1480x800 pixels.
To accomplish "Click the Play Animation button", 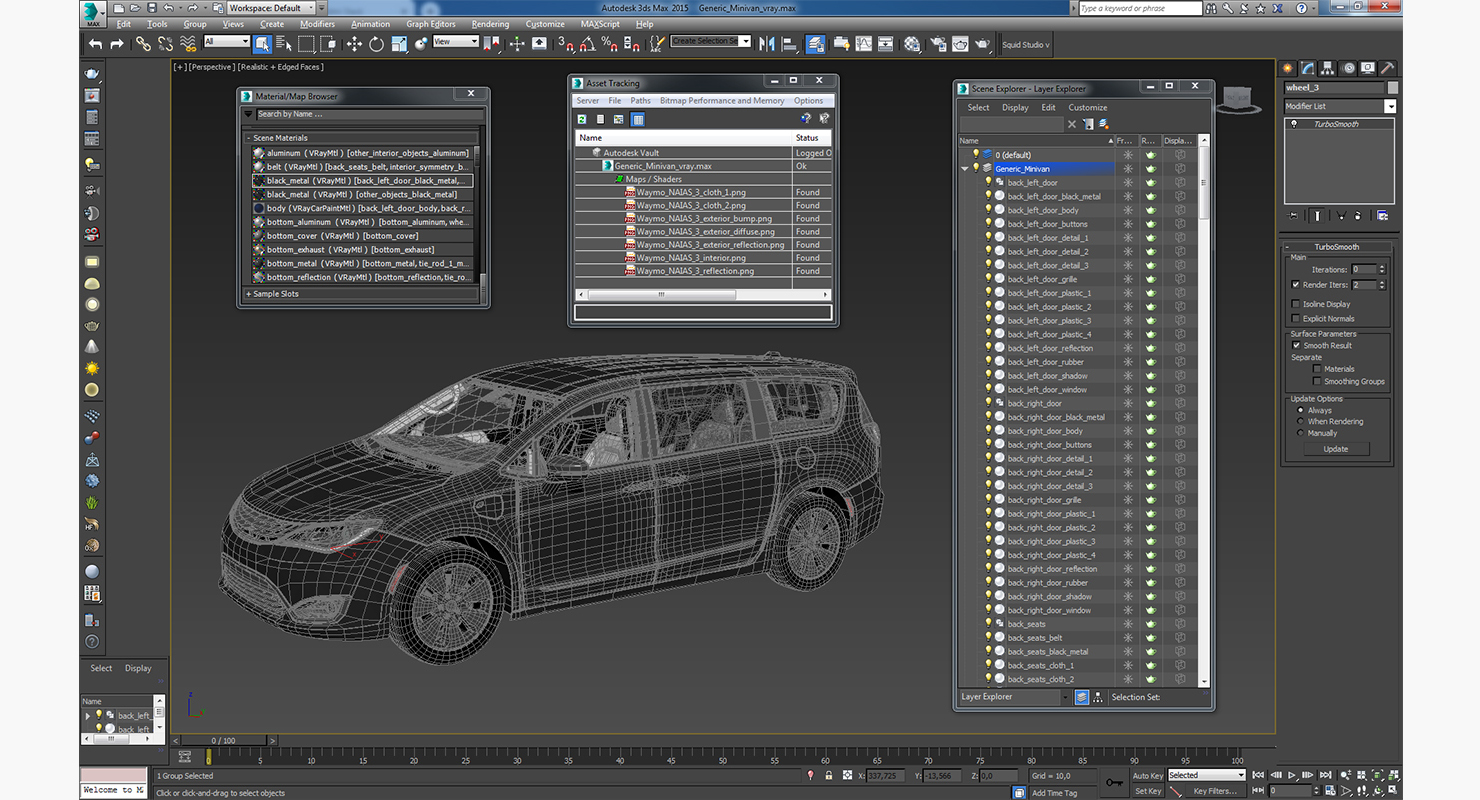I will pos(1293,775).
